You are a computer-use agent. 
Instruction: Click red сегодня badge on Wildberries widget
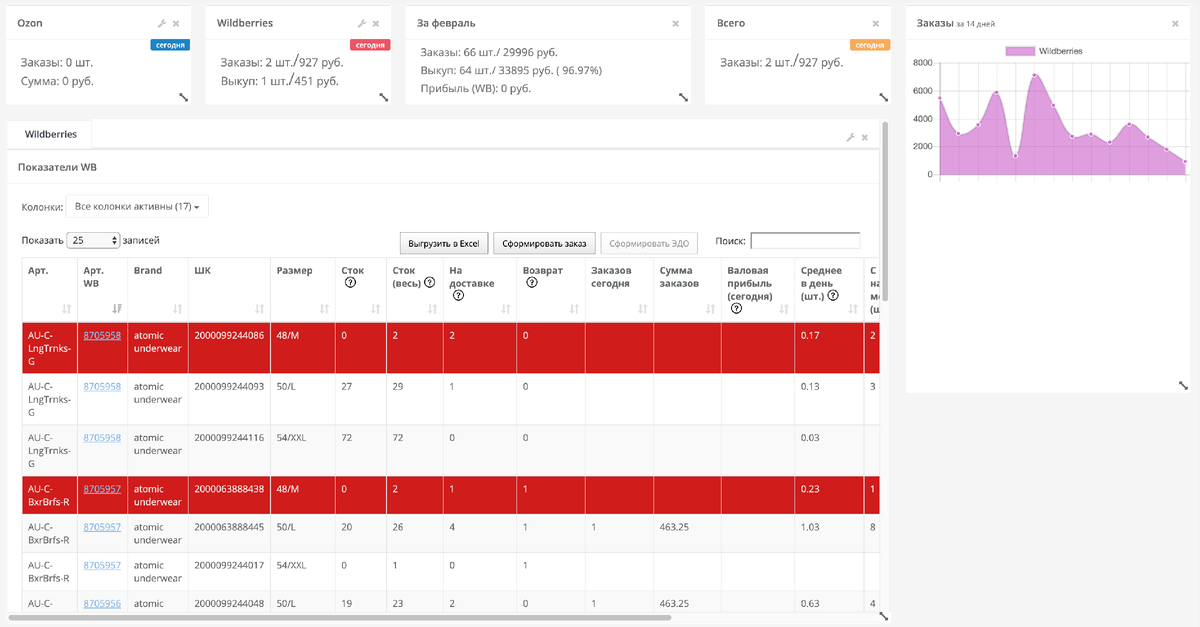[370, 45]
